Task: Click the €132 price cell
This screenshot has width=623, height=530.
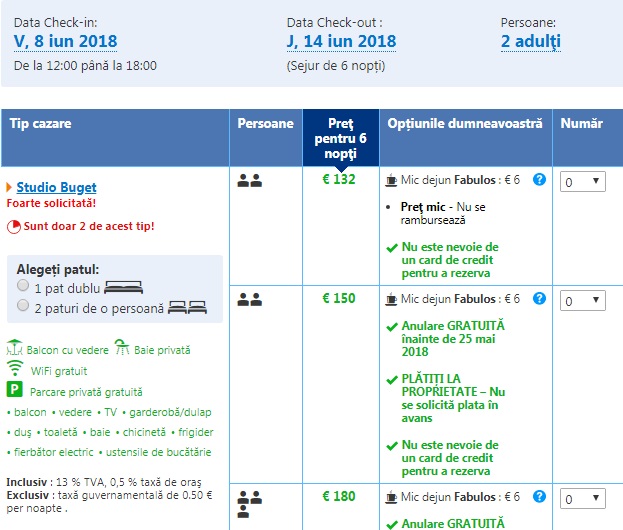Action: pyautogui.click(x=341, y=180)
